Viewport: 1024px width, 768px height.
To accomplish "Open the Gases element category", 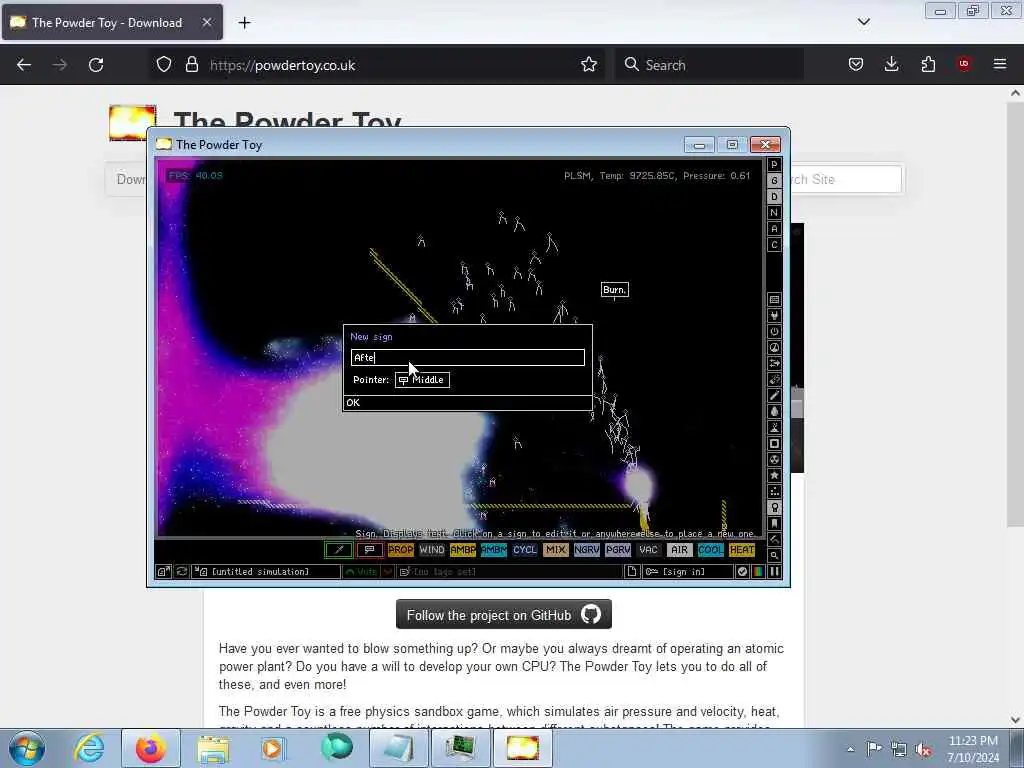I will (x=774, y=396).
